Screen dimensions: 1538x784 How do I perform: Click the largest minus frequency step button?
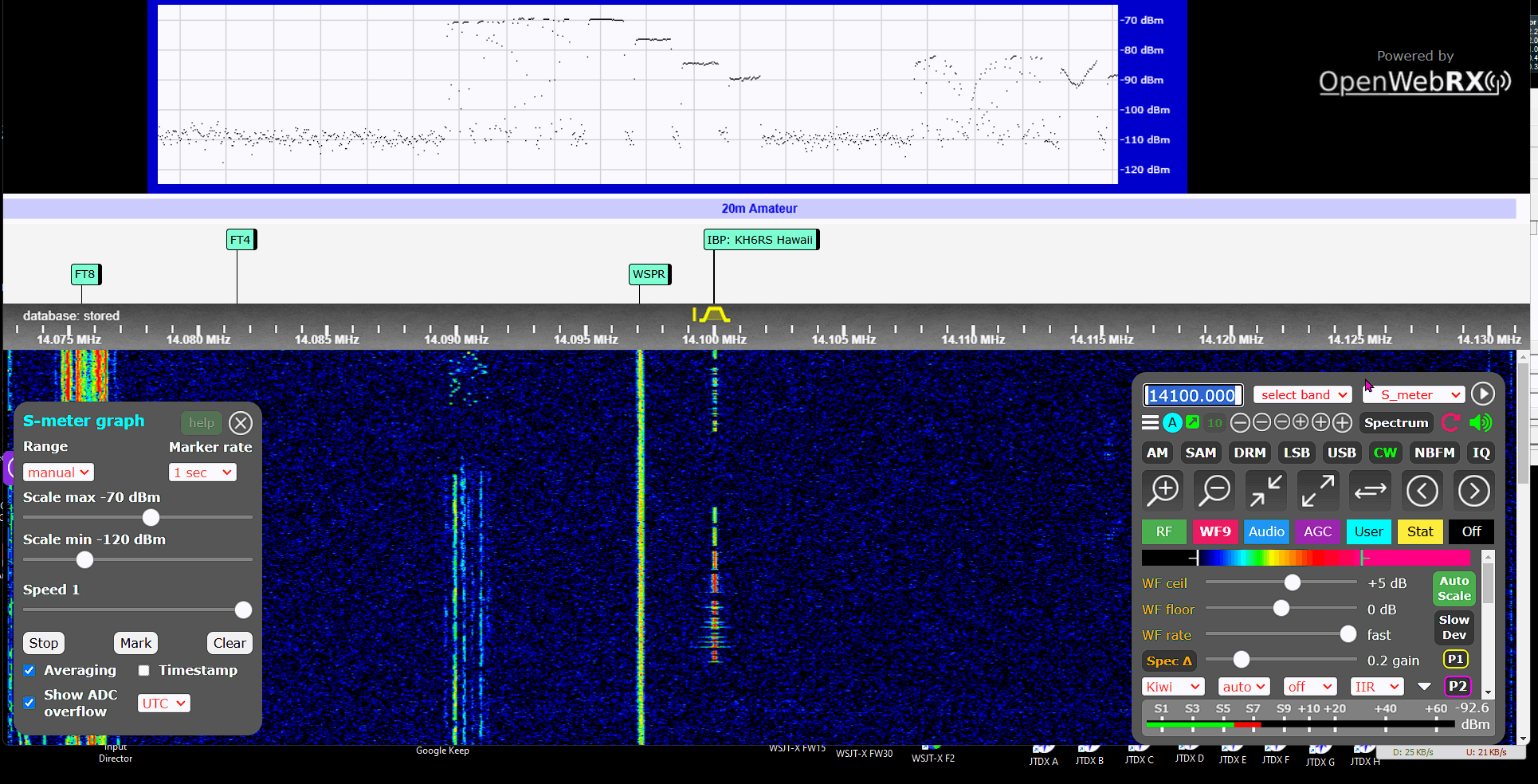tap(1240, 423)
